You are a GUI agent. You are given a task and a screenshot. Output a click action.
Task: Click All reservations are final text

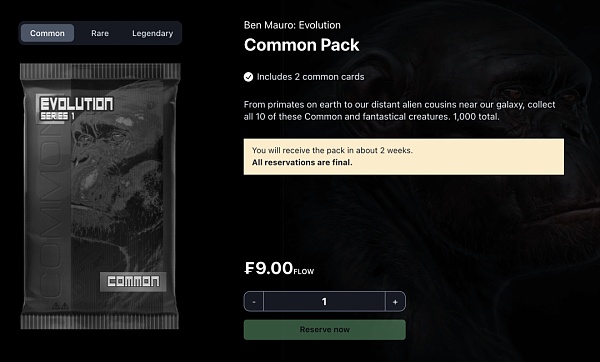(x=302, y=163)
